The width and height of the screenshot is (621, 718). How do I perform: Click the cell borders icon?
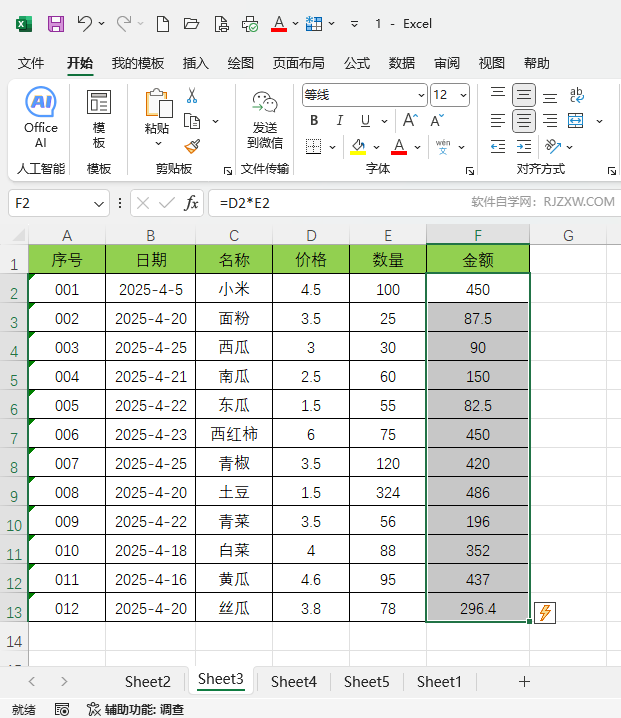tap(313, 147)
